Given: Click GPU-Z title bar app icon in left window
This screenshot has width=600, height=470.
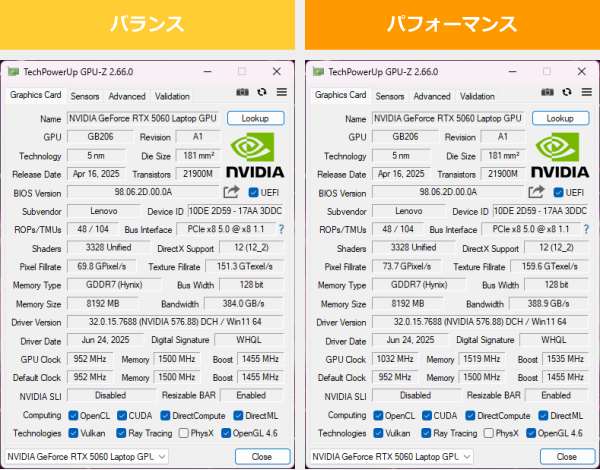Looking at the screenshot, I should click(13, 72).
